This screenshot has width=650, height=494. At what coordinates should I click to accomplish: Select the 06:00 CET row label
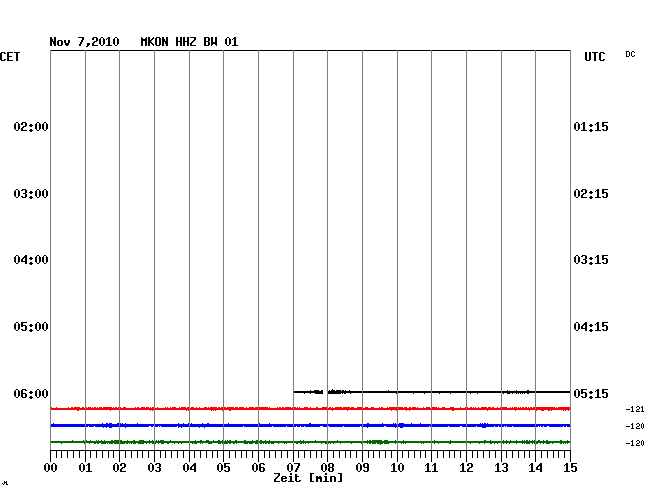pos(31,393)
